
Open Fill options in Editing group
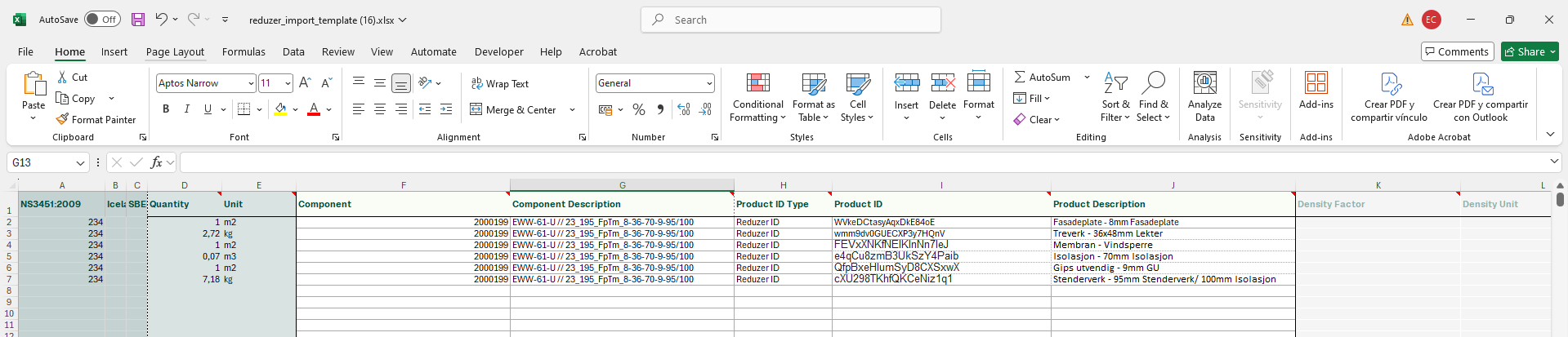1031,98
